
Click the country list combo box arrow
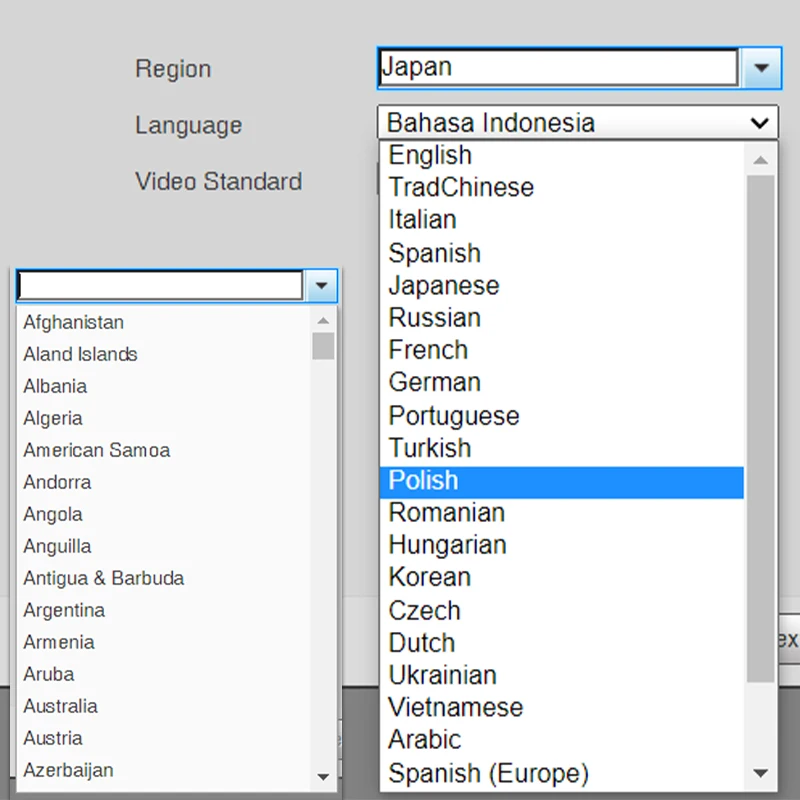tap(320, 286)
